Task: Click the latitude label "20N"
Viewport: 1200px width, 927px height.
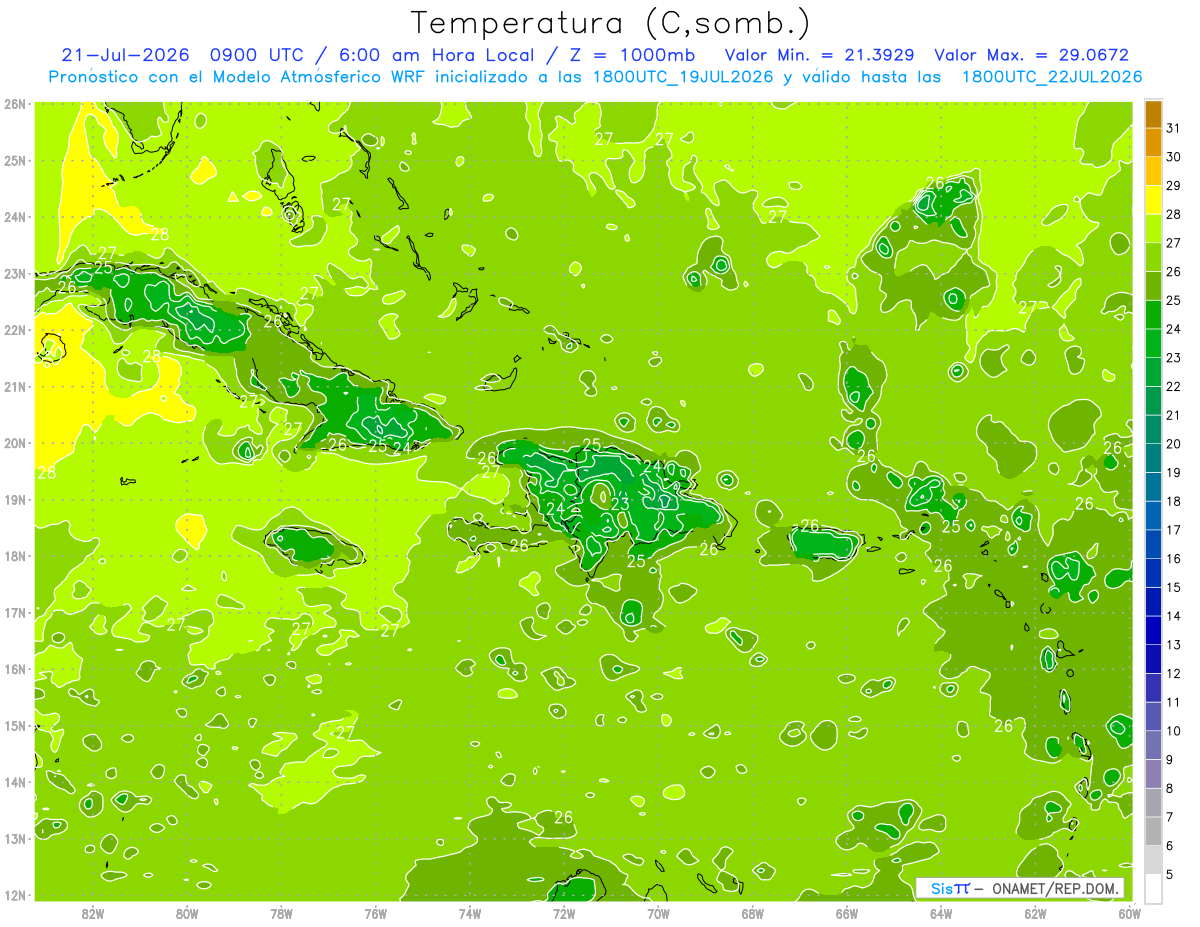Action: tap(15, 443)
